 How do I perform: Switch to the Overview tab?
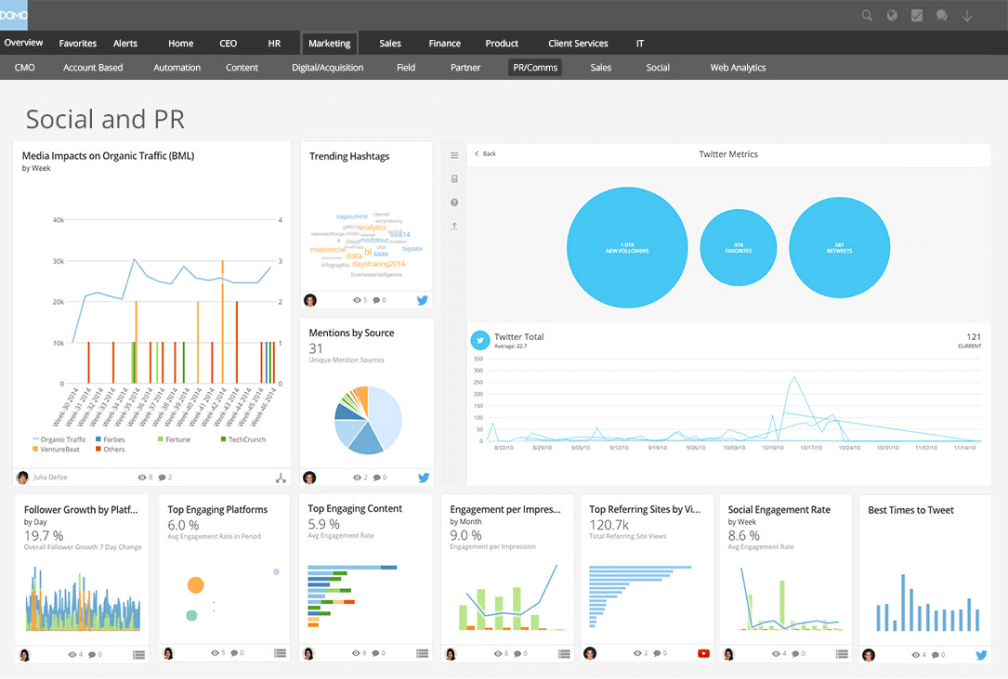pos(23,43)
